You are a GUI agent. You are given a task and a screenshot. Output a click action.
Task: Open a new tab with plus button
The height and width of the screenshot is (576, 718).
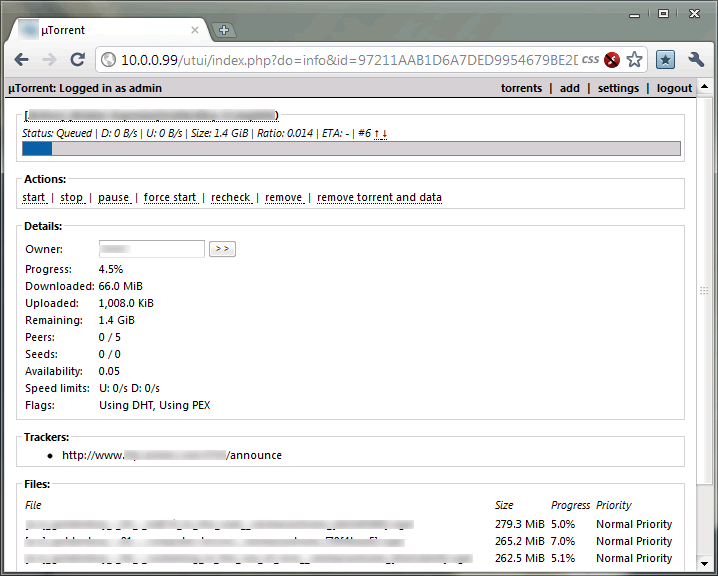click(x=223, y=30)
